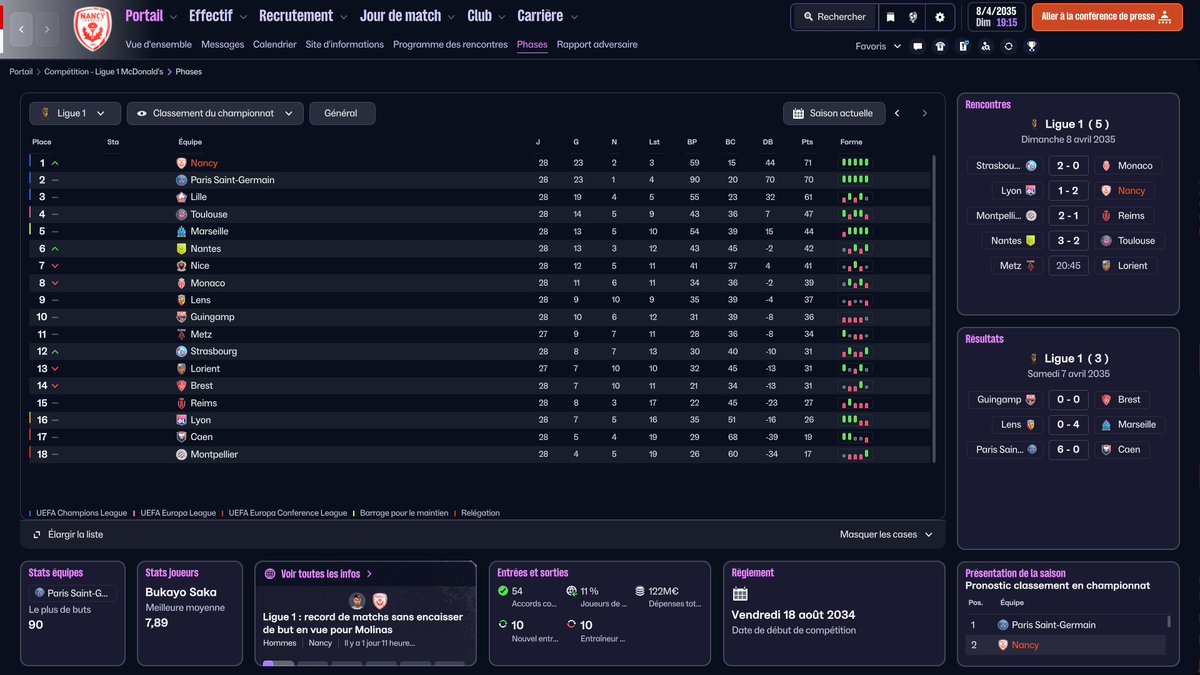Viewport: 1200px width, 675px height.
Task: Expand the Favoris dropdown
Action: pos(879,46)
